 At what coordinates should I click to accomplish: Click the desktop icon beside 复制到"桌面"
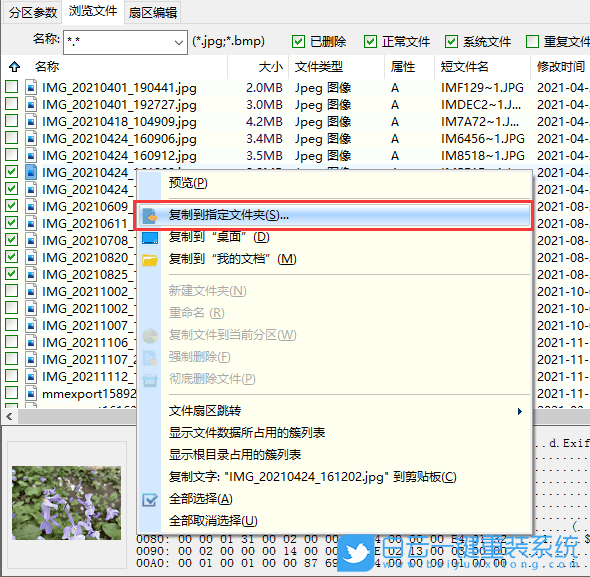(150, 238)
